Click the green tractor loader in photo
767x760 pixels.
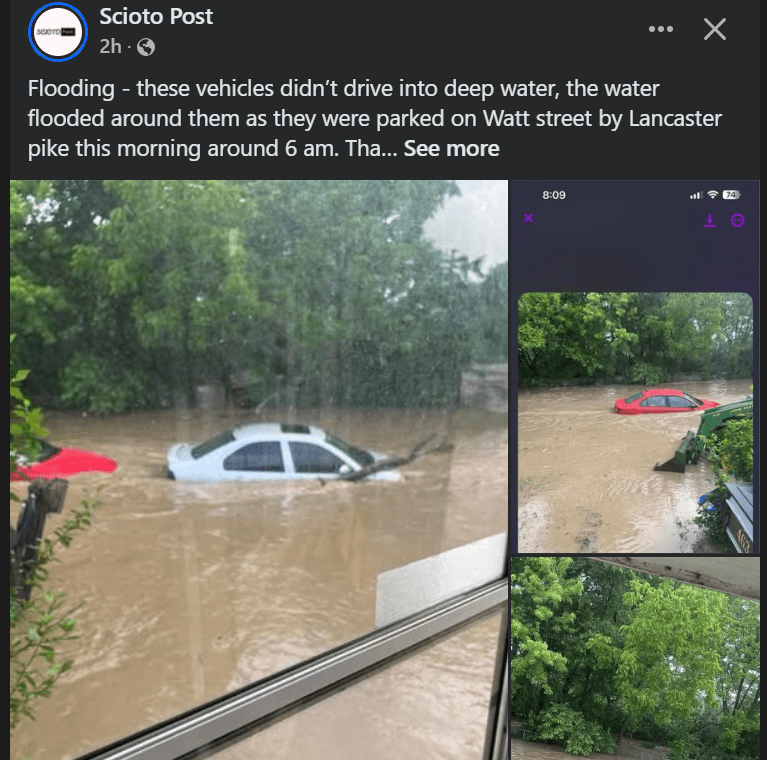pyautogui.click(x=704, y=436)
